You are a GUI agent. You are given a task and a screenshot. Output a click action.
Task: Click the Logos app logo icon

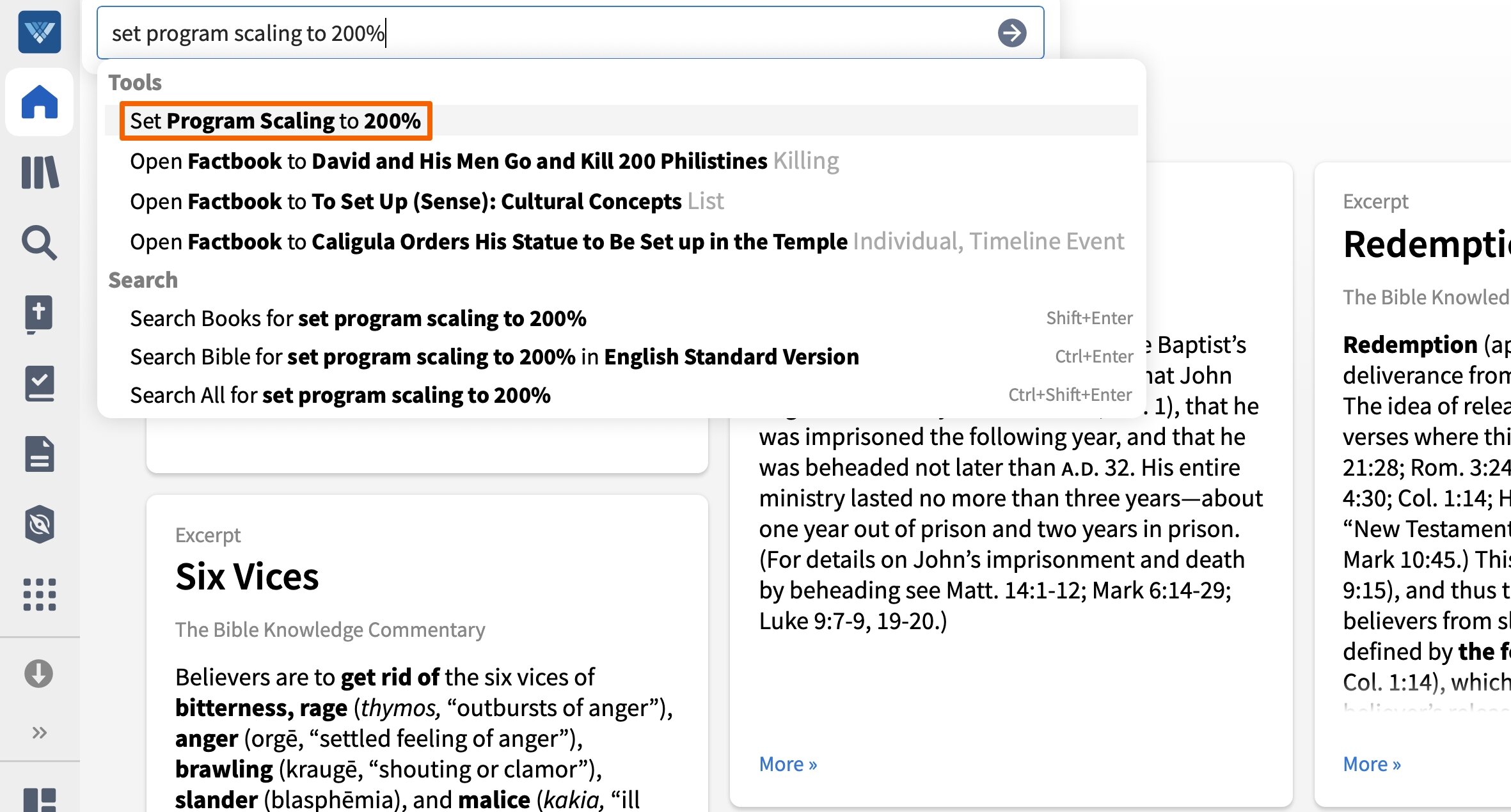click(x=40, y=32)
